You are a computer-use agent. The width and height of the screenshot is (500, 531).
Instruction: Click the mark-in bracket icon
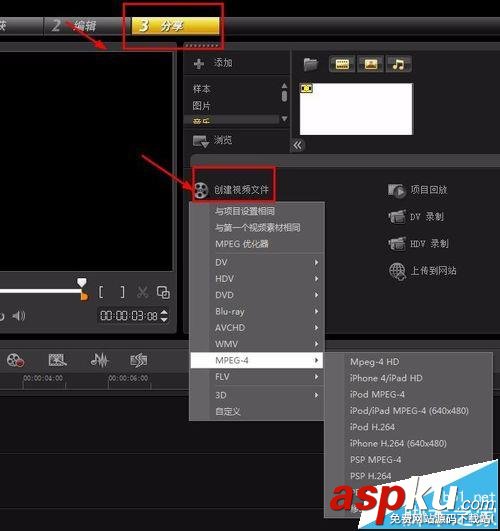click(x=101, y=292)
